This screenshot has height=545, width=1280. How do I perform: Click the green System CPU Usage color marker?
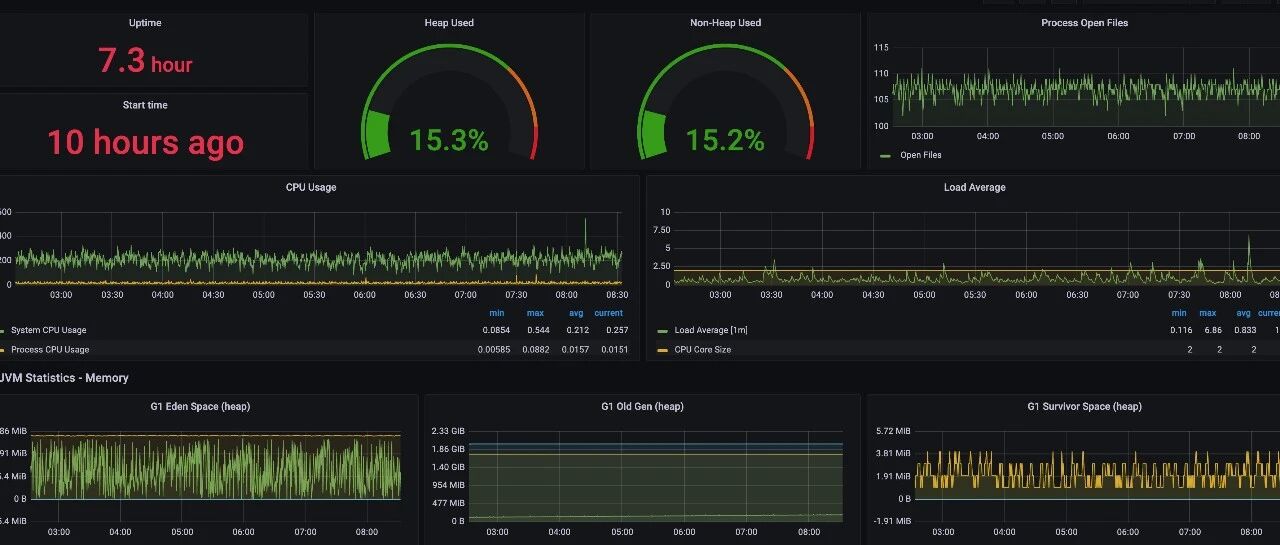(x=2, y=330)
